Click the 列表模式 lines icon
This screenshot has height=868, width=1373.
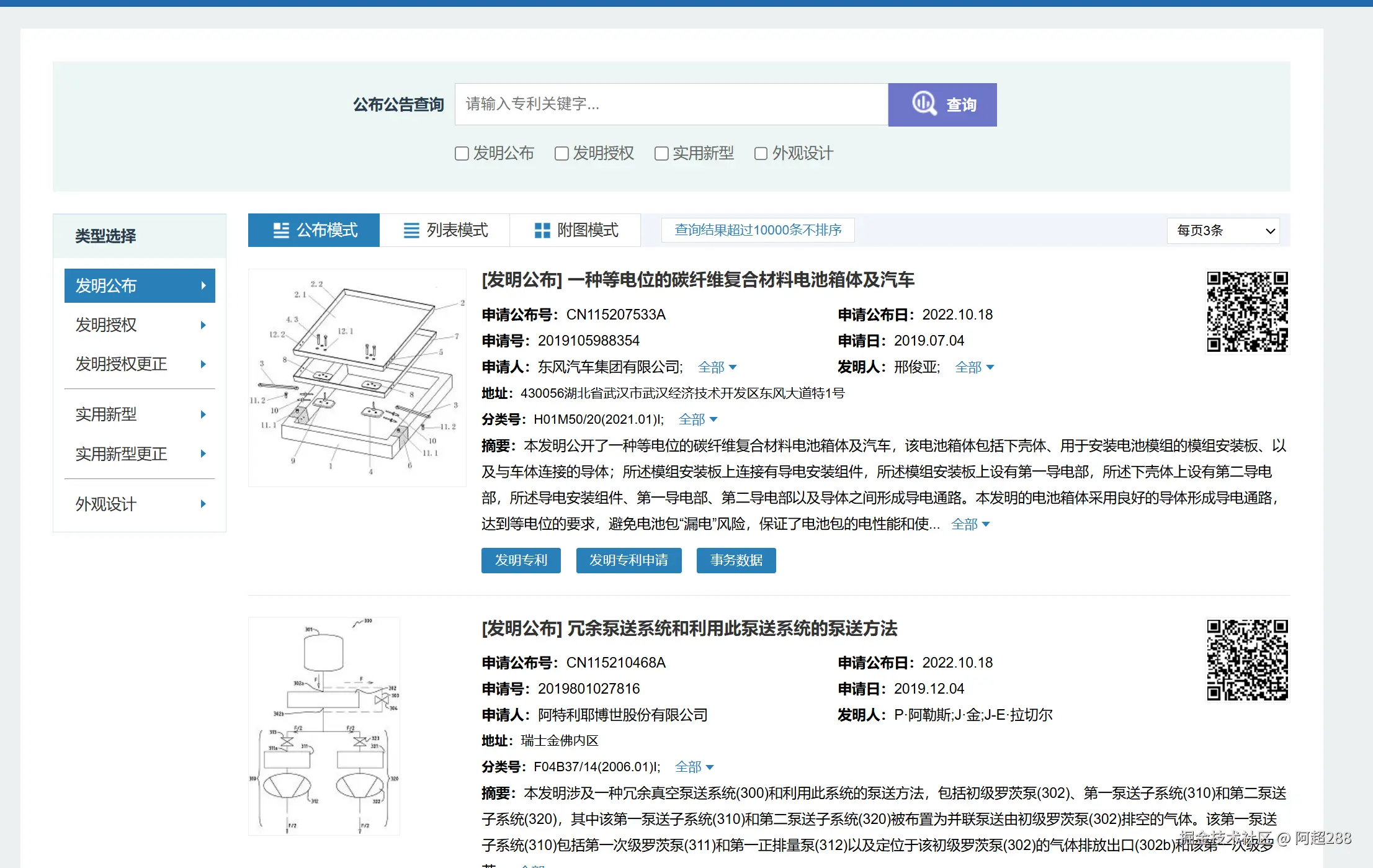[411, 230]
